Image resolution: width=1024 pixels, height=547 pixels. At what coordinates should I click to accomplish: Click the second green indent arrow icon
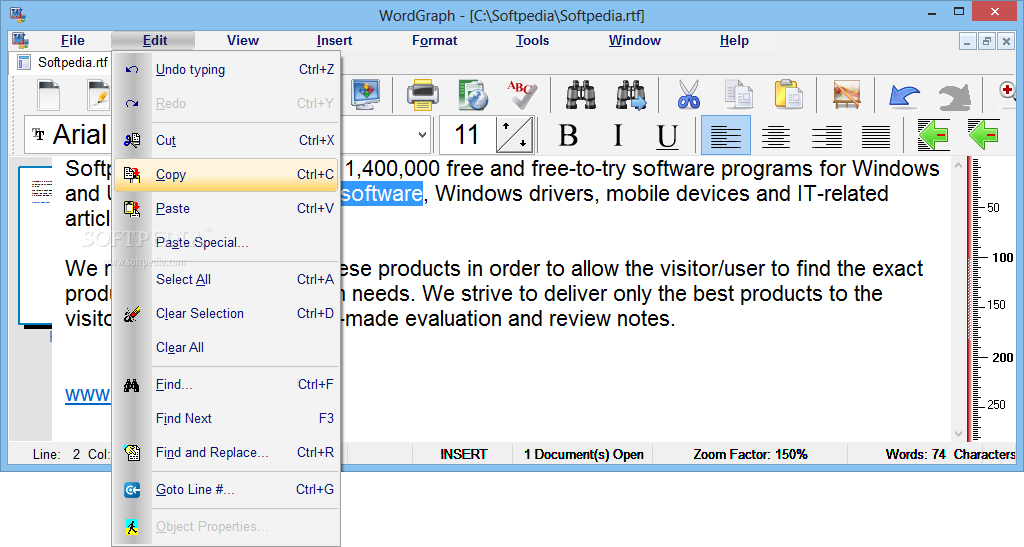[x=984, y=135]
